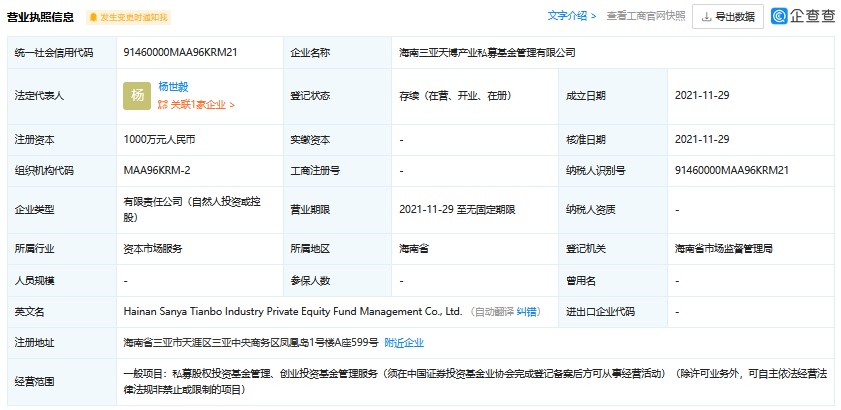Select company name 海南三亚天博产业私募基金管理有限公司

(487, 53)
